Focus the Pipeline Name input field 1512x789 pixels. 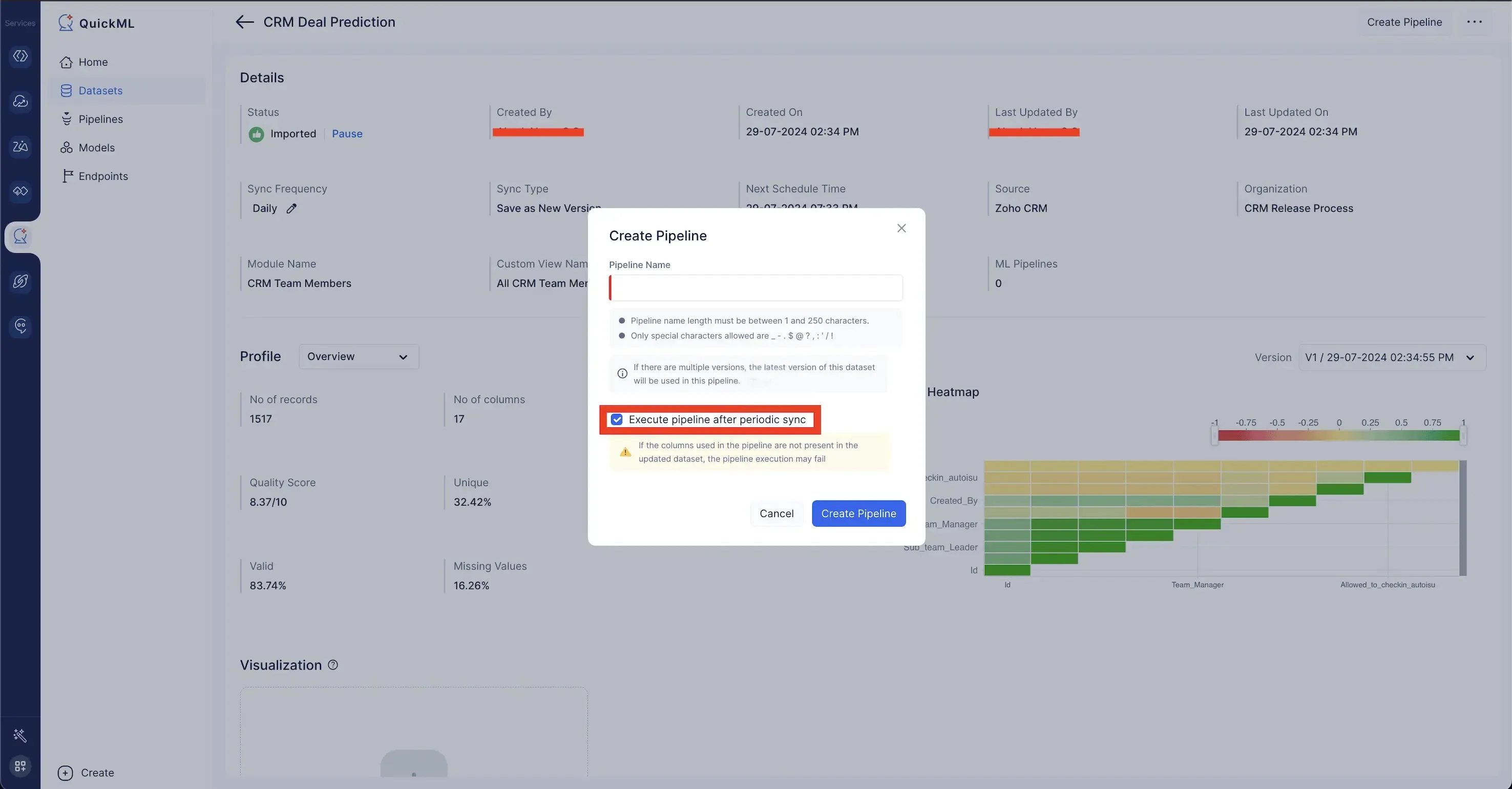coord(755,287)
